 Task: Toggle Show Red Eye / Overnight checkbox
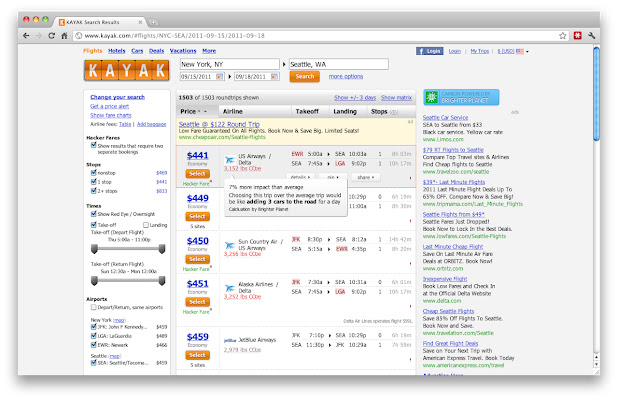94,214
